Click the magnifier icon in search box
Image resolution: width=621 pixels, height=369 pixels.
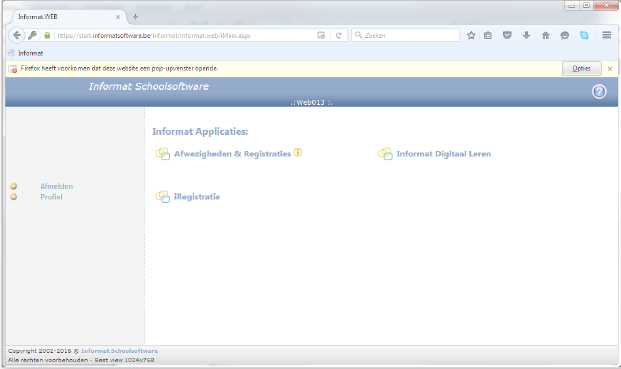pos(358,35)
